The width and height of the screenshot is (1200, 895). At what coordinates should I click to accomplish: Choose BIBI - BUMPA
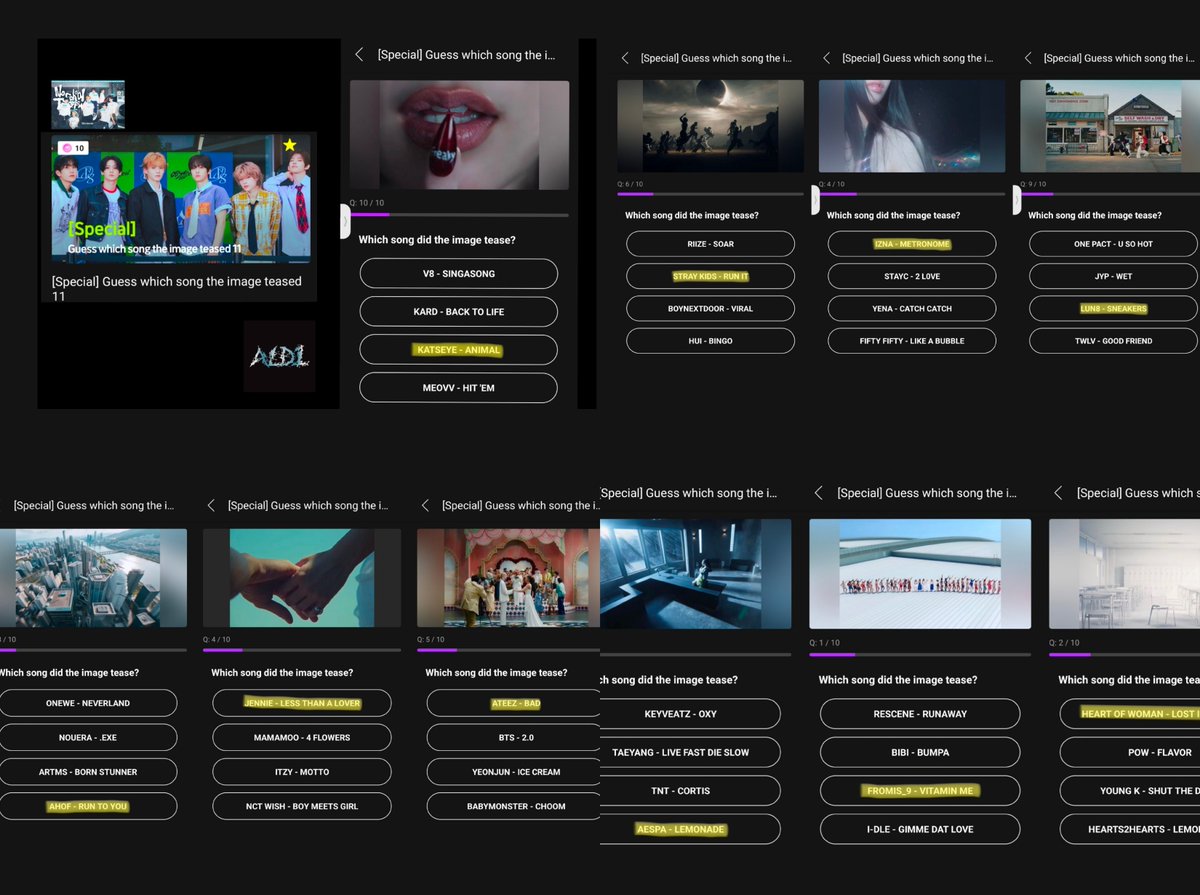[x=920, y=752]
